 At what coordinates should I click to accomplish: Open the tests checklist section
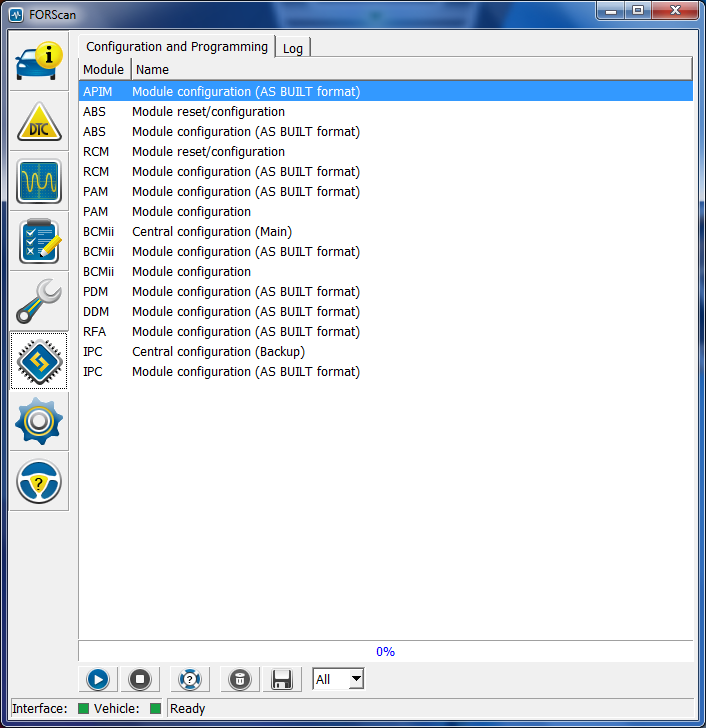pos(39,241)
